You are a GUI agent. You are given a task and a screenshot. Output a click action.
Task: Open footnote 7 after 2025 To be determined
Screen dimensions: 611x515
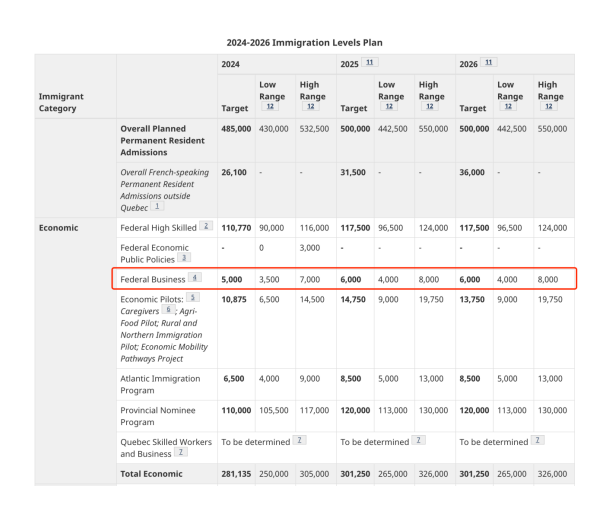(419, 440)
